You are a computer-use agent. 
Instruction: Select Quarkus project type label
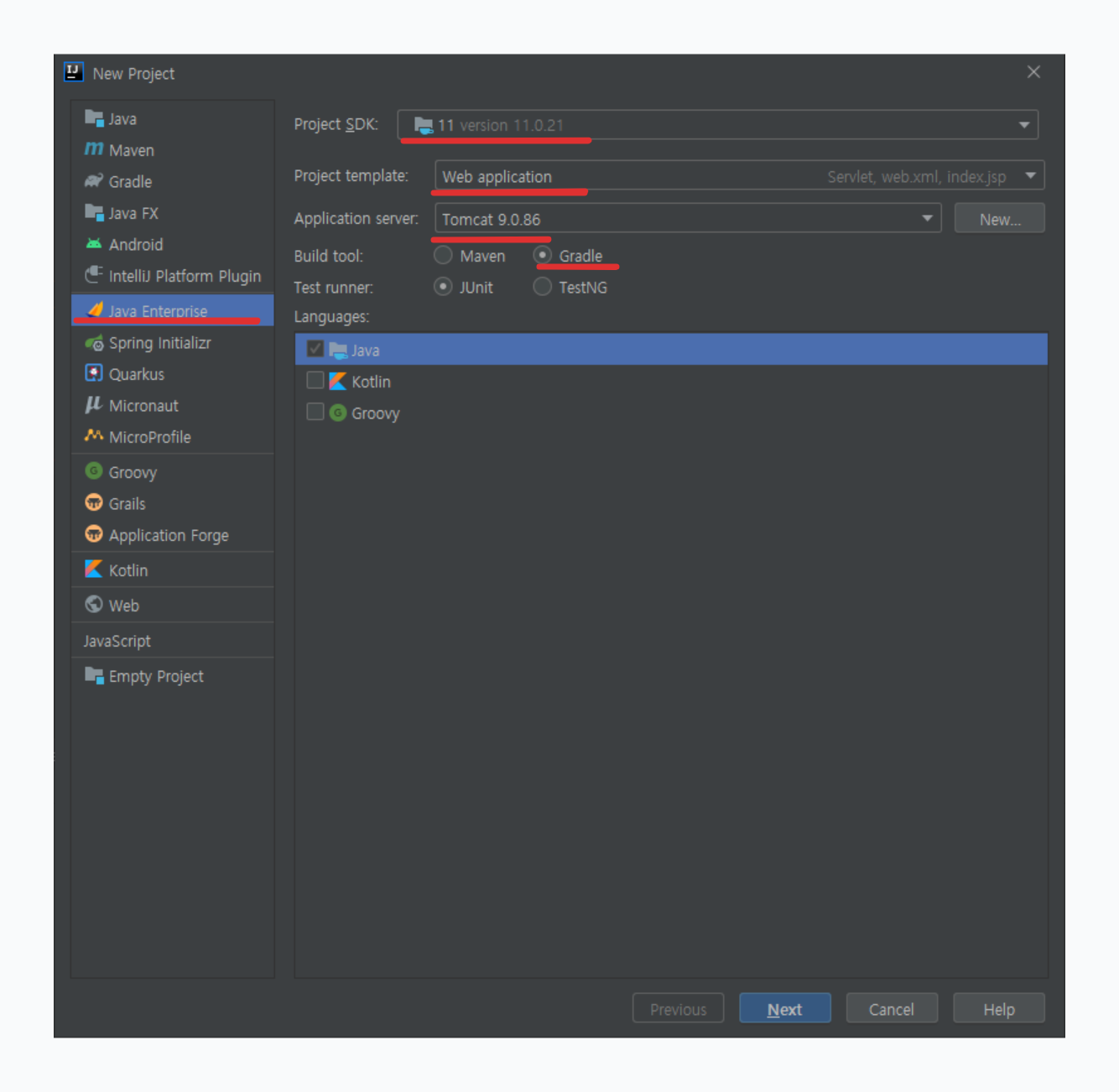pyautogui.click(x=137, y=374)
